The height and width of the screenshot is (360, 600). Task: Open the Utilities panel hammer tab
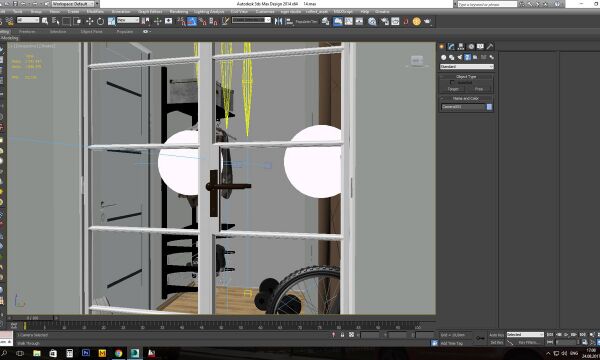click(490, 46)
